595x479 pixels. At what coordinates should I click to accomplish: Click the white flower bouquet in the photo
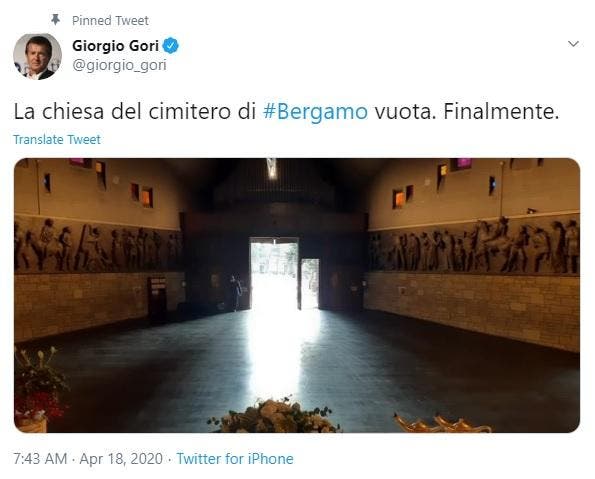(x=274, y=416)
